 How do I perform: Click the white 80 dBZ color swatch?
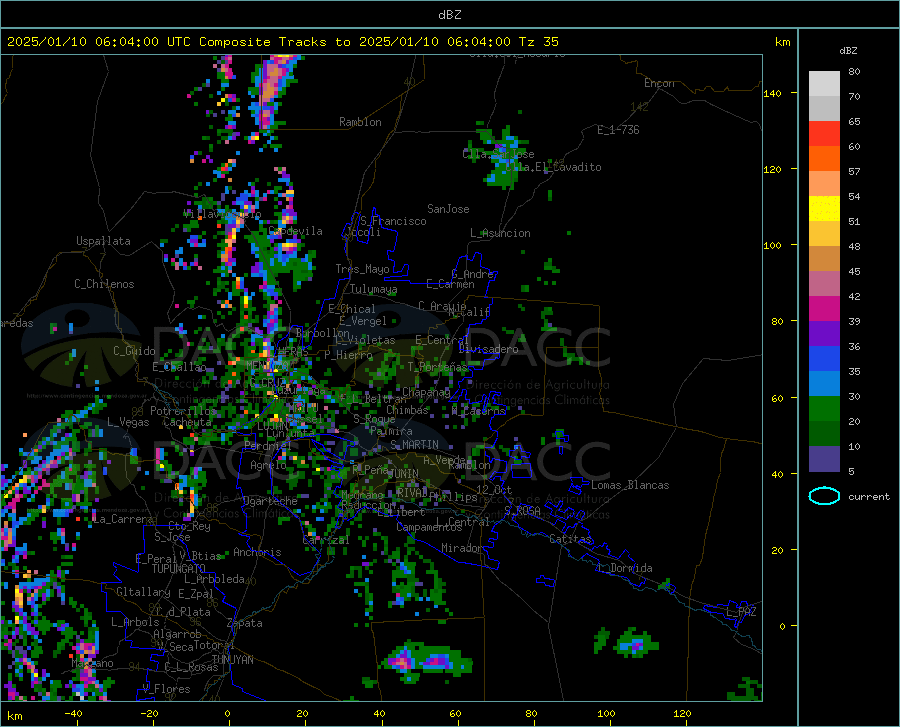click(x=824, y=84)
